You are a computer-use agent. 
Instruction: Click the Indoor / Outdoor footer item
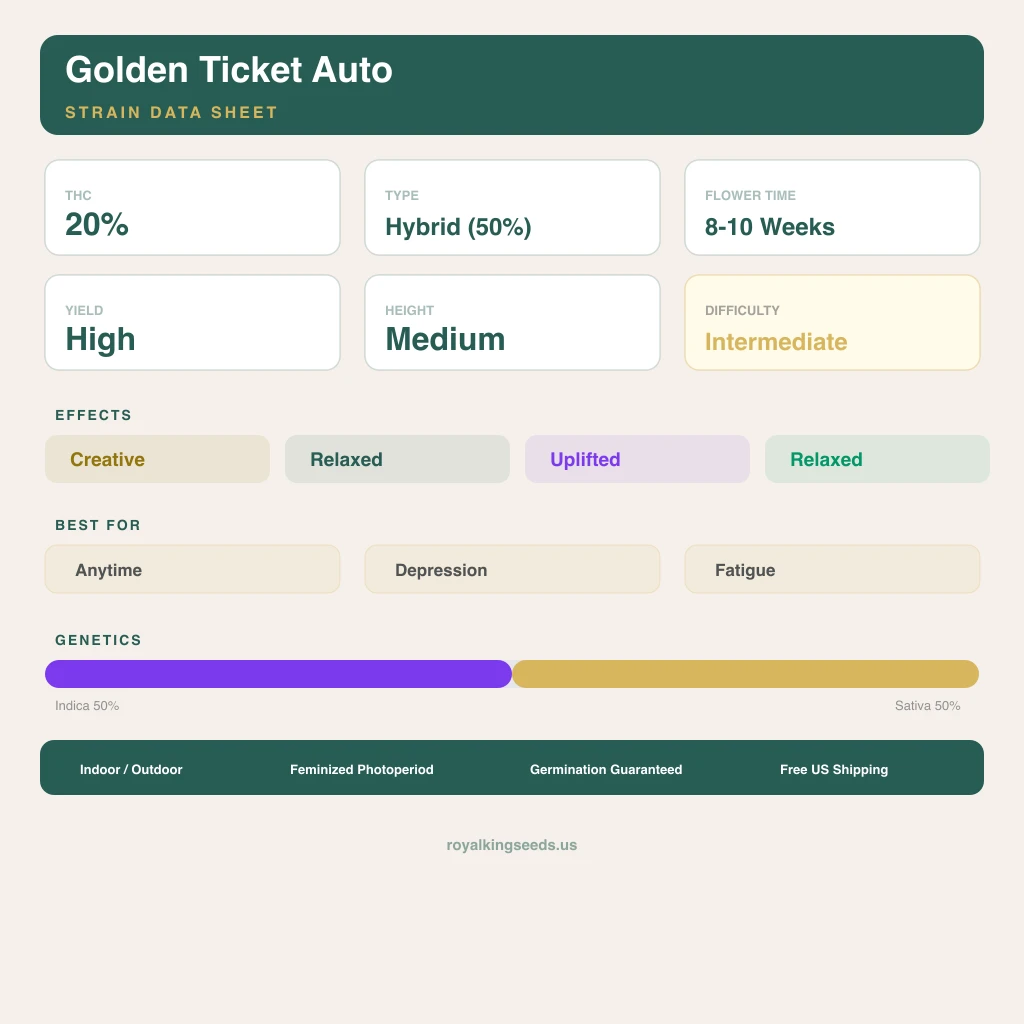(x=131, y=769)
